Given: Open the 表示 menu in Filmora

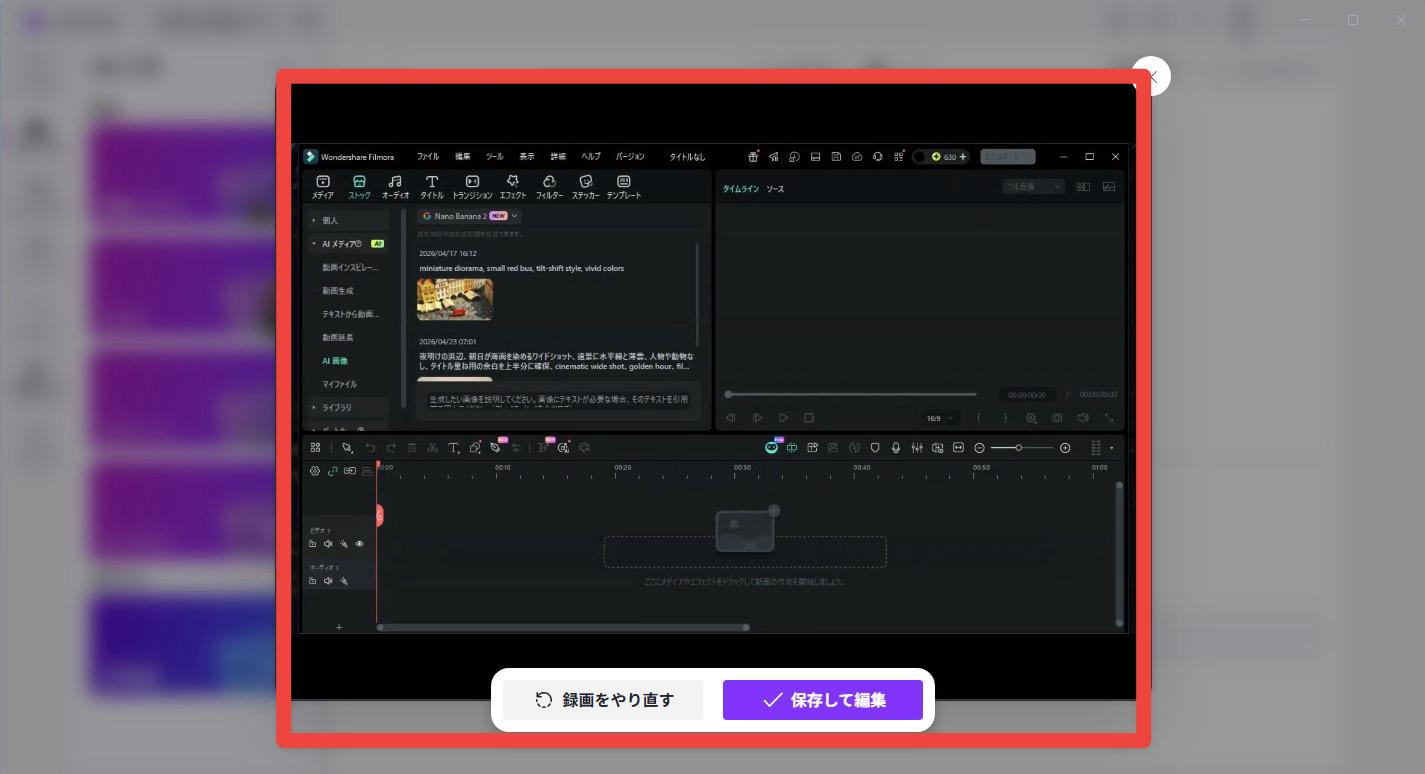Looking at the screenshot, I should click(x=527, y=157).
